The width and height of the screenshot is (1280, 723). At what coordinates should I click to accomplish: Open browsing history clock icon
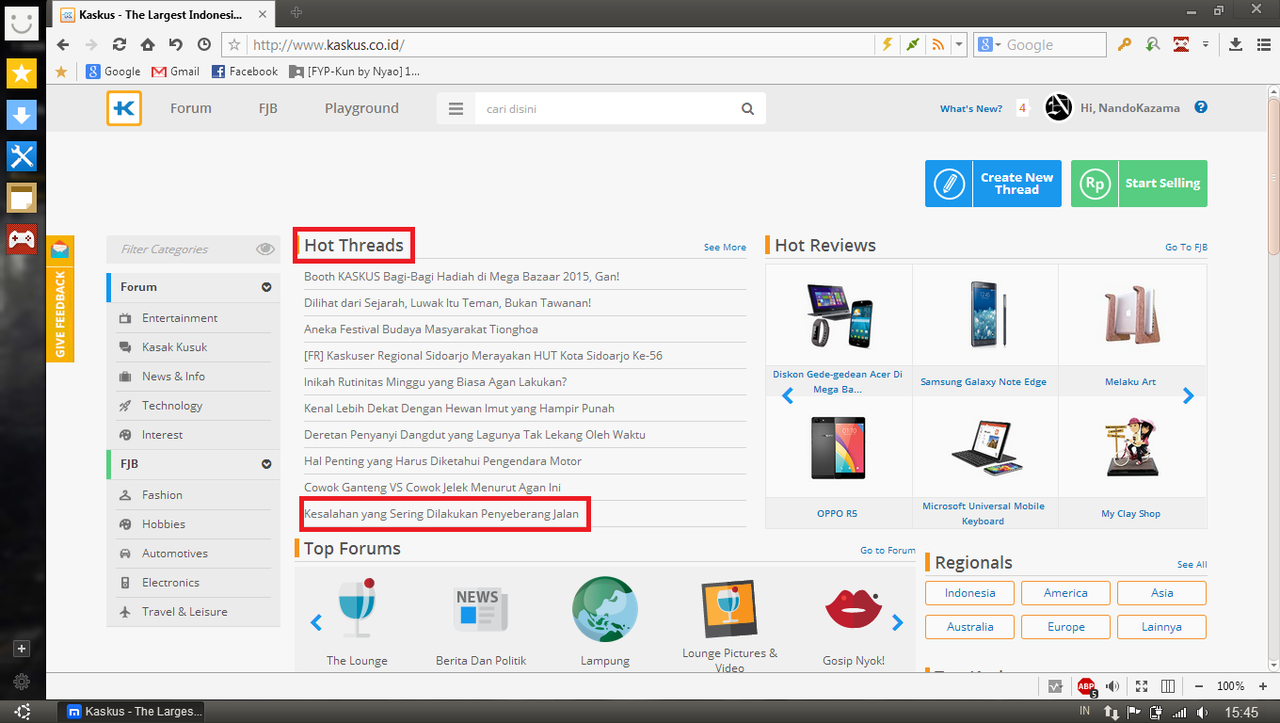204,45
